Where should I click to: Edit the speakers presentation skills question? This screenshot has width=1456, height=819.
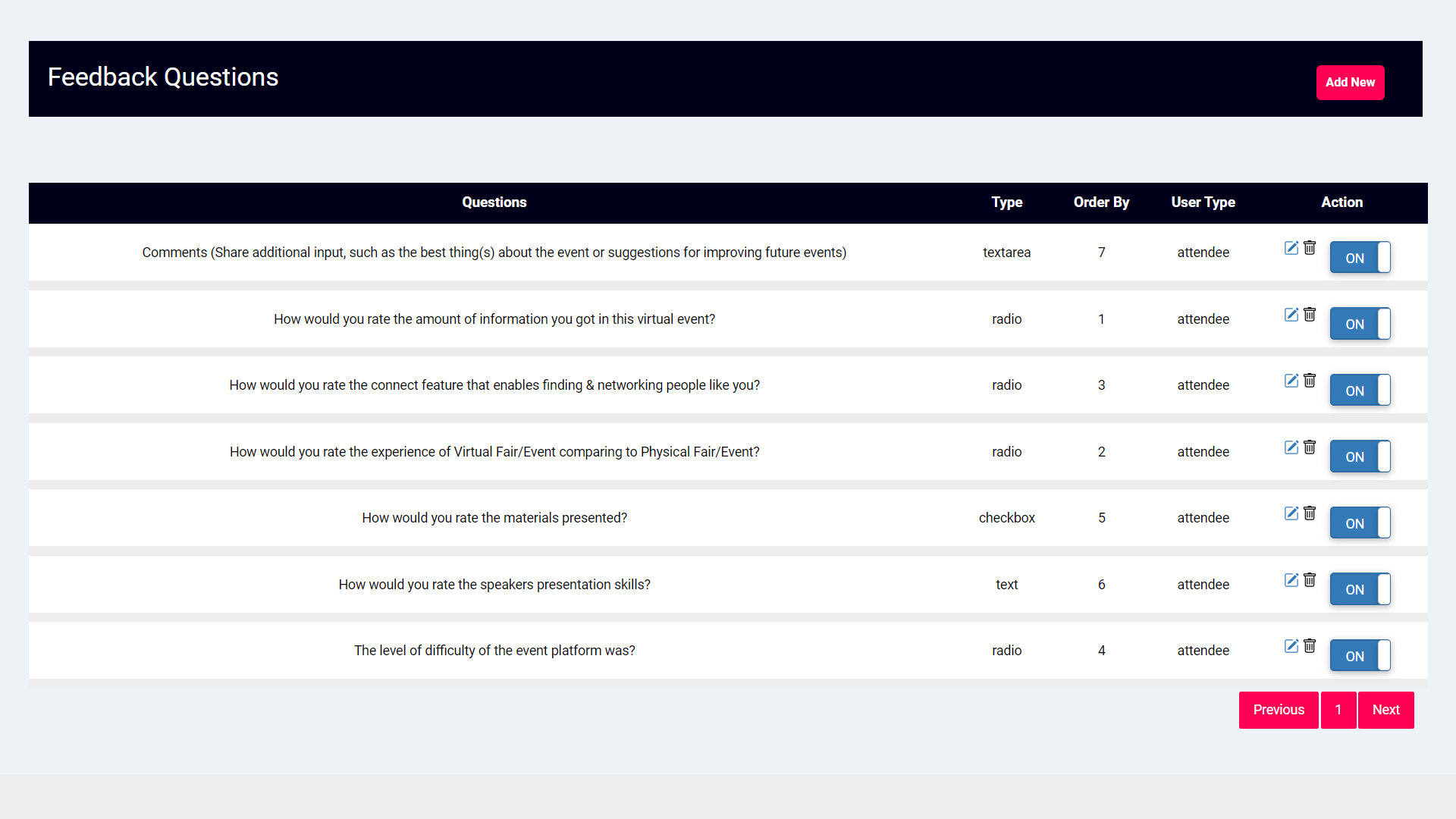tap(1291, 580)
